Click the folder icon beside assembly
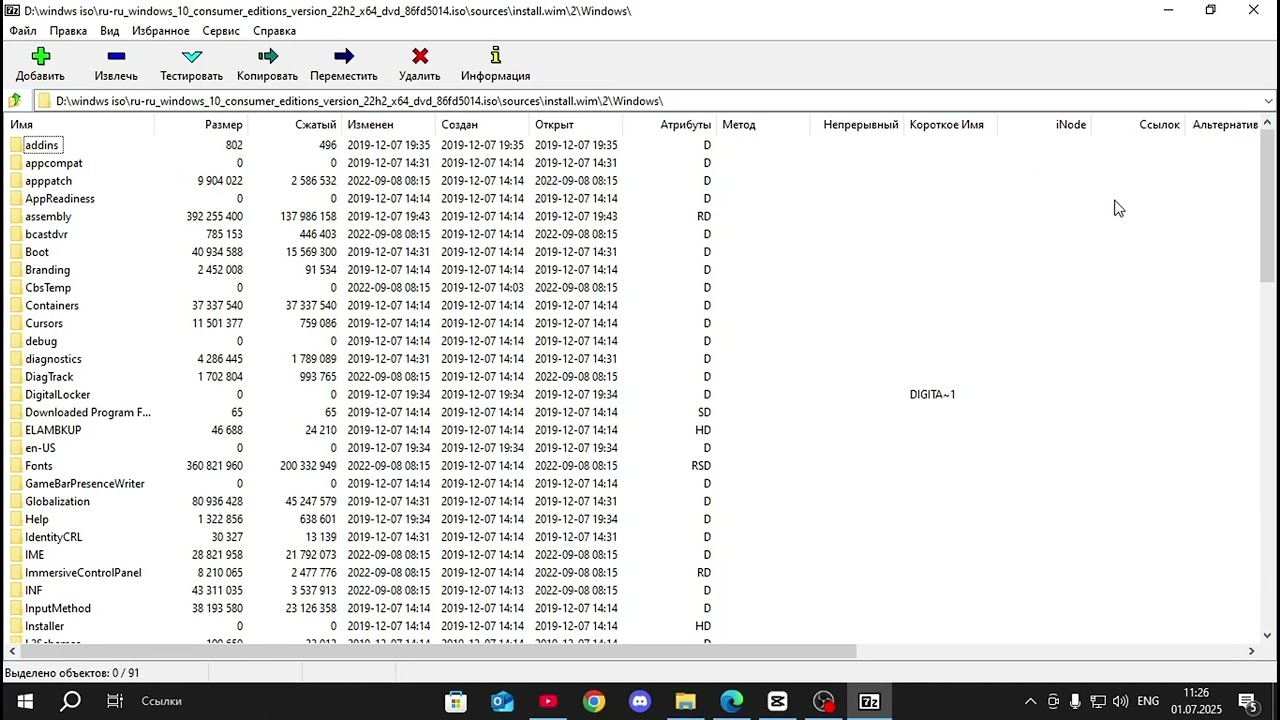This screenshot has height=720, width=1280. [x=16, y=217]
